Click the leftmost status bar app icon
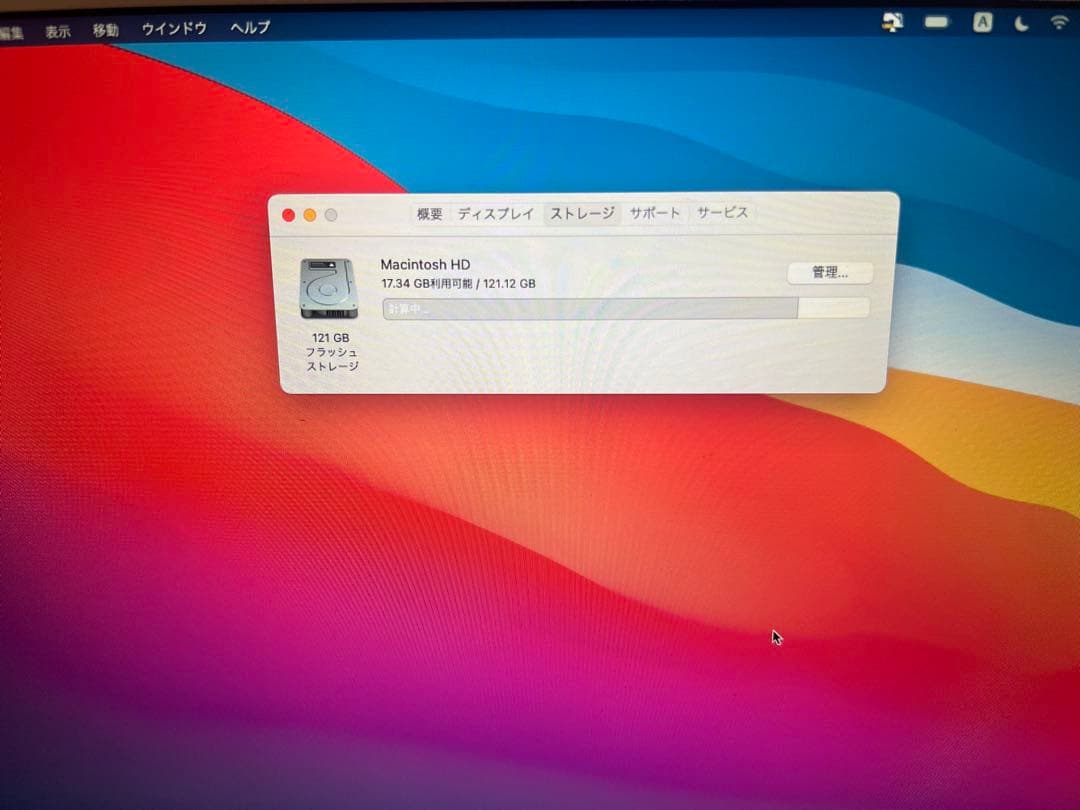 point(893,21)
